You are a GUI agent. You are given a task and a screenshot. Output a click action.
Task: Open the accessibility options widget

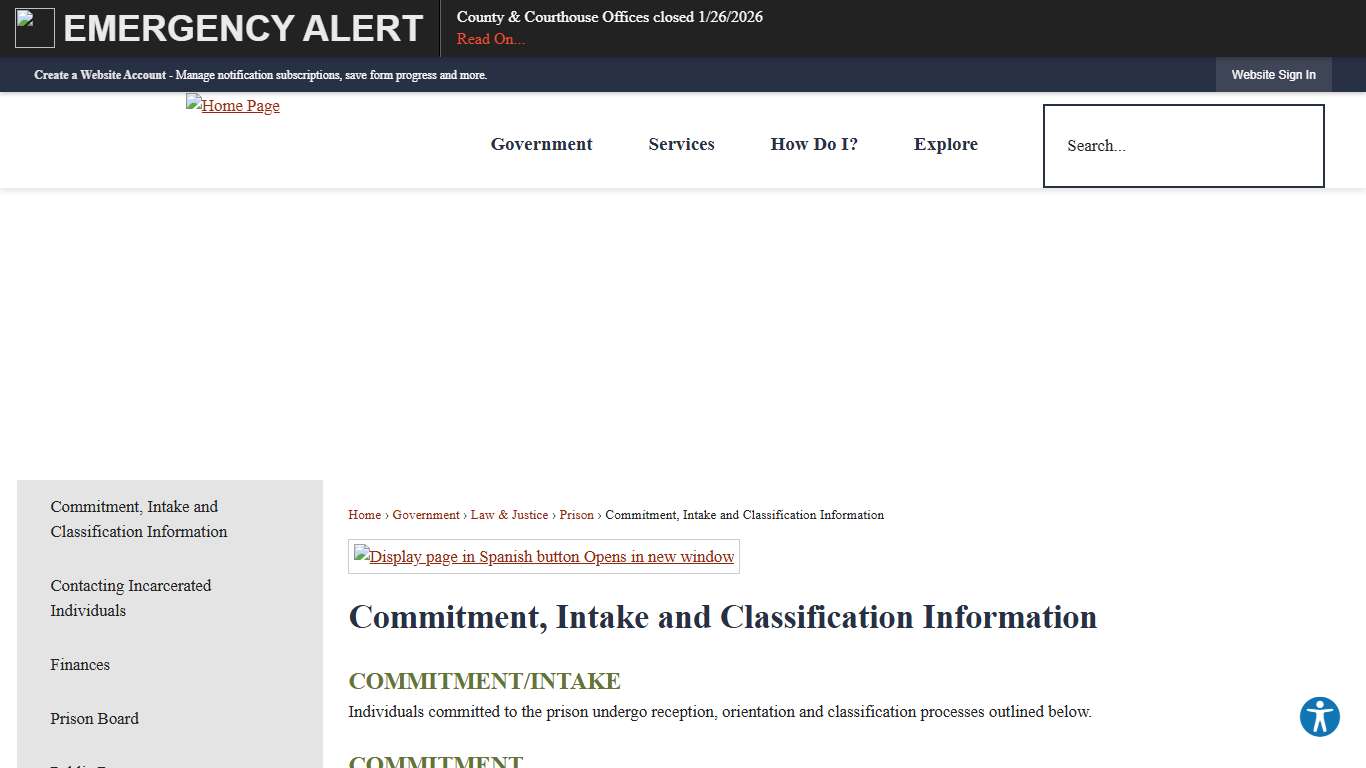point(1319,717)
